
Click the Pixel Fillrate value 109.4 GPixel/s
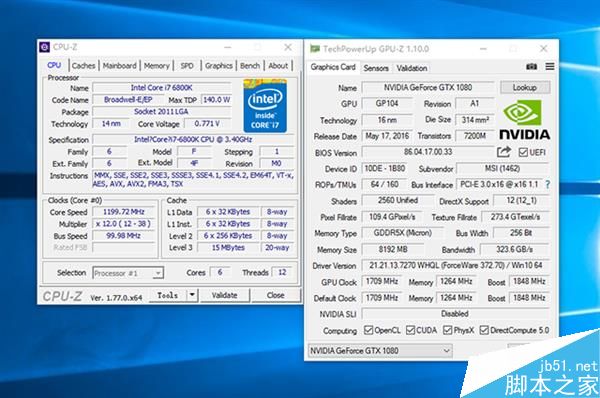click(392, 217)
